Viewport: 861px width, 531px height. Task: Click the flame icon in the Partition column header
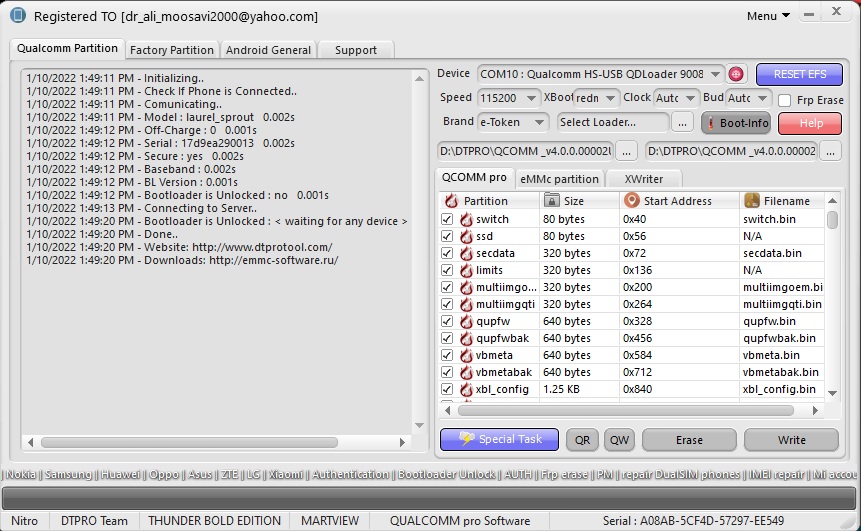(x=451, y=200)
